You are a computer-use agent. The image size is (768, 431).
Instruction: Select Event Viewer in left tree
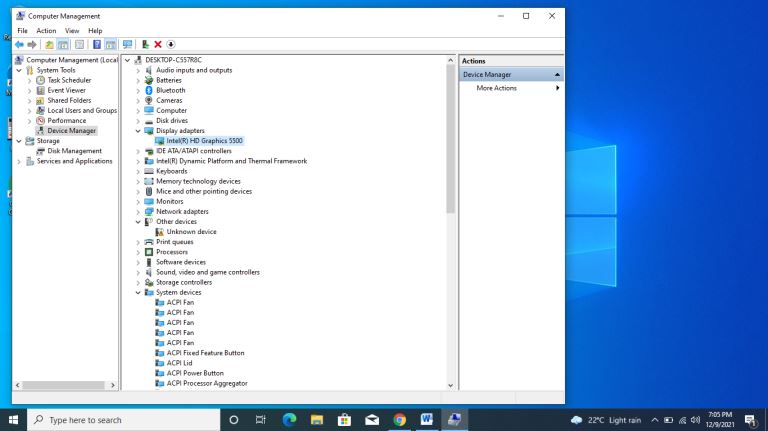(66, 90)
